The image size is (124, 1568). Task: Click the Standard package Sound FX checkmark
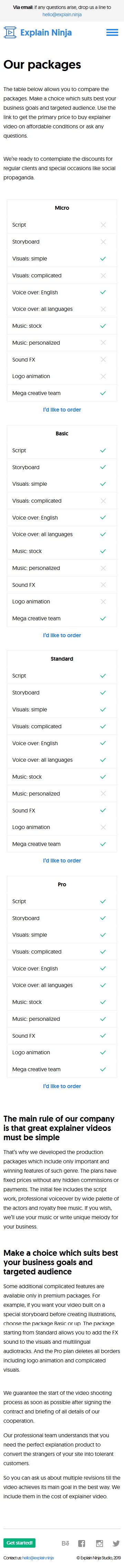(103, 810)
